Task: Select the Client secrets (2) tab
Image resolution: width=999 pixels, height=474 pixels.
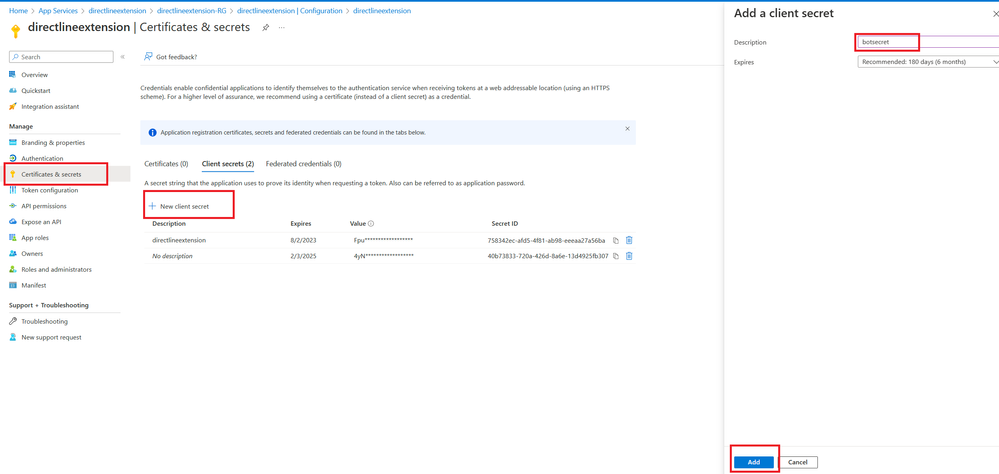Action: [228, 164]
